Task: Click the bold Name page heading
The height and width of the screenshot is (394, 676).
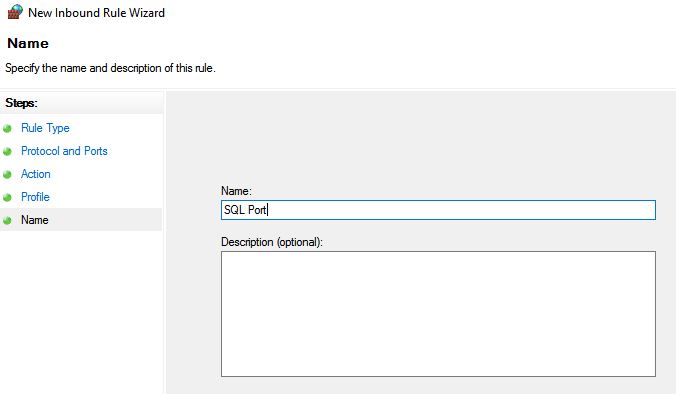Action: [x=28, y=43]
